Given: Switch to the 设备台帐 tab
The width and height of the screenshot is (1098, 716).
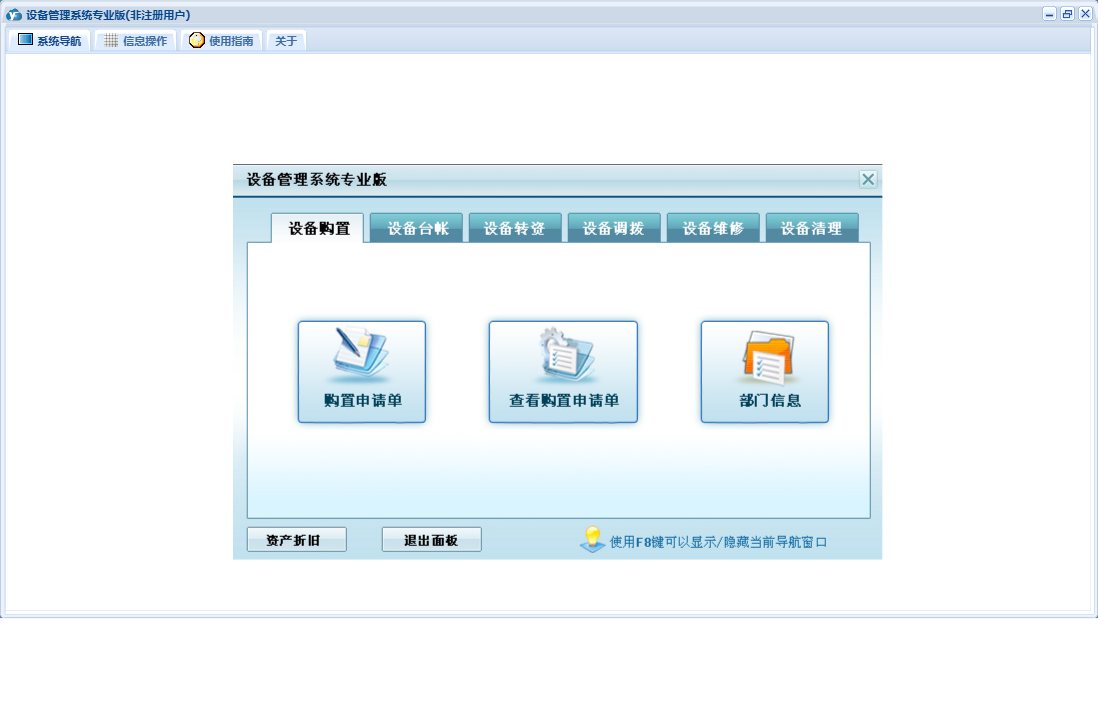Looking at the screenshot, I should coord(417,228).
